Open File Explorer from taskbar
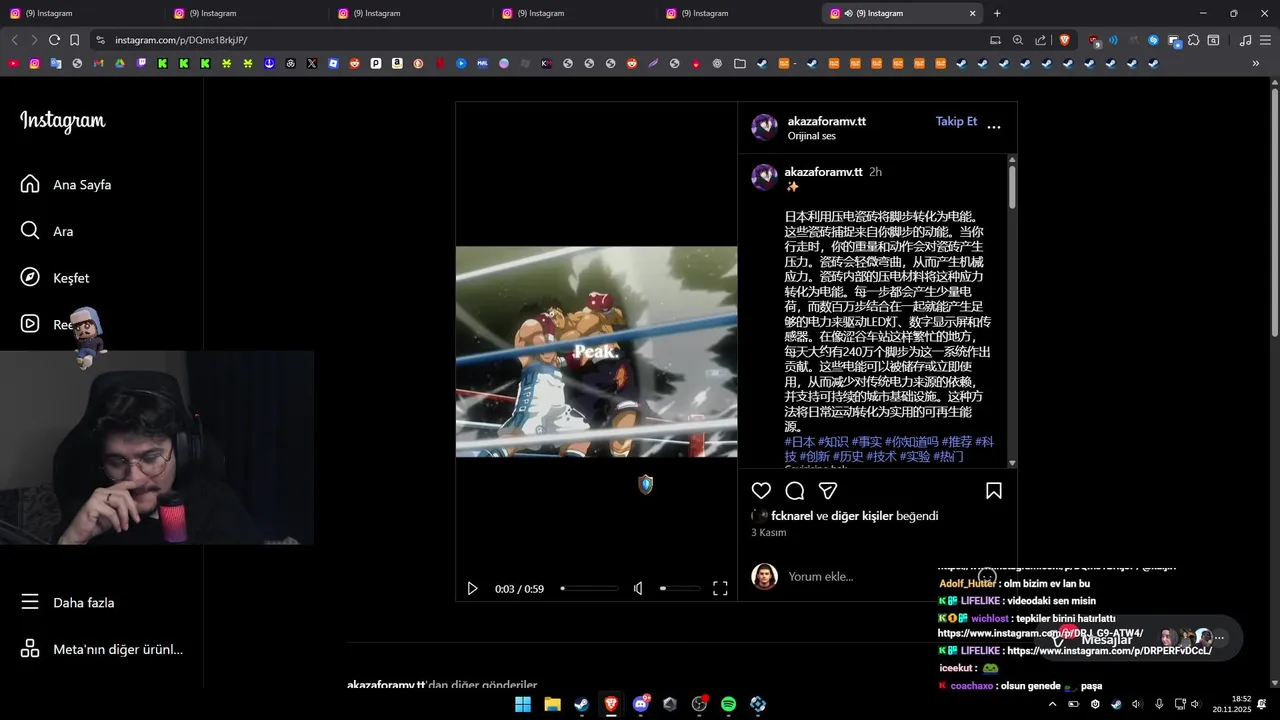 tap(552, 704)
